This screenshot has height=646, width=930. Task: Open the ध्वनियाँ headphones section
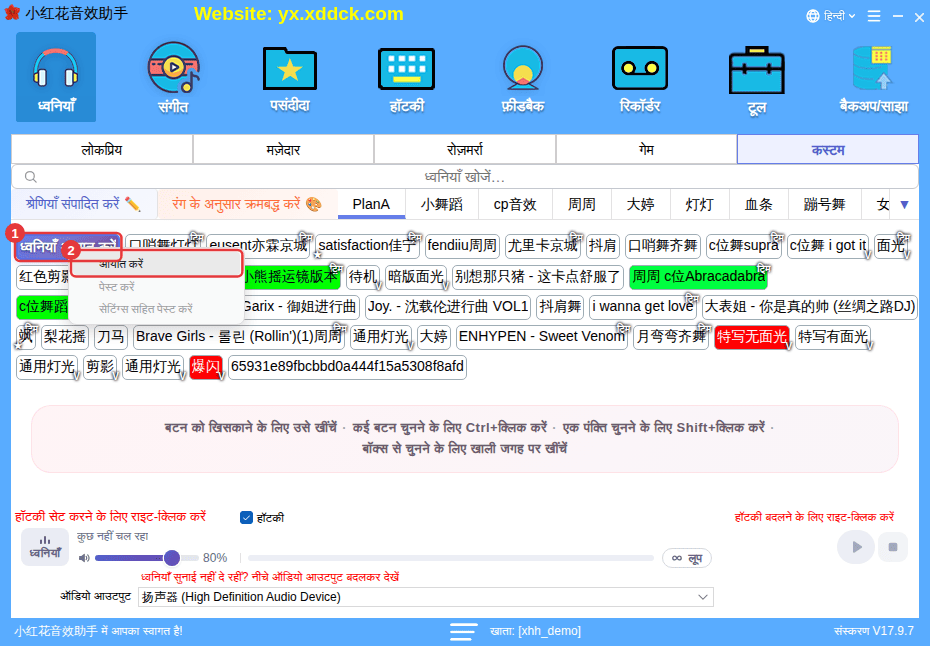click(x=56, y=77)
